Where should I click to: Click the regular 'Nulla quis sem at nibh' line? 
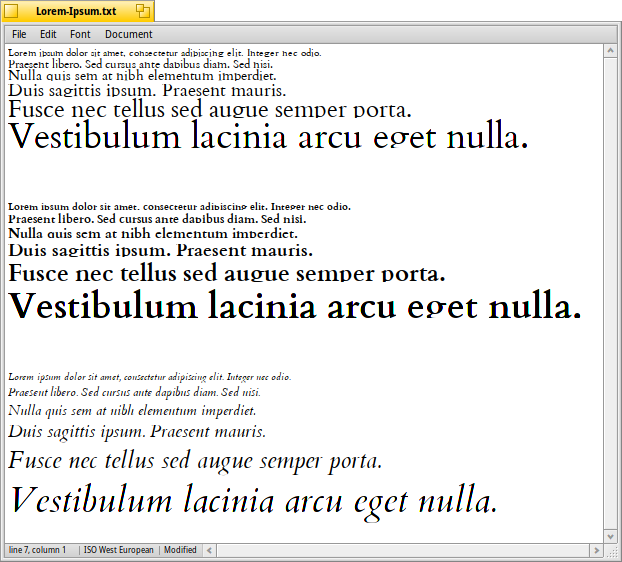[x=142, y=75]
